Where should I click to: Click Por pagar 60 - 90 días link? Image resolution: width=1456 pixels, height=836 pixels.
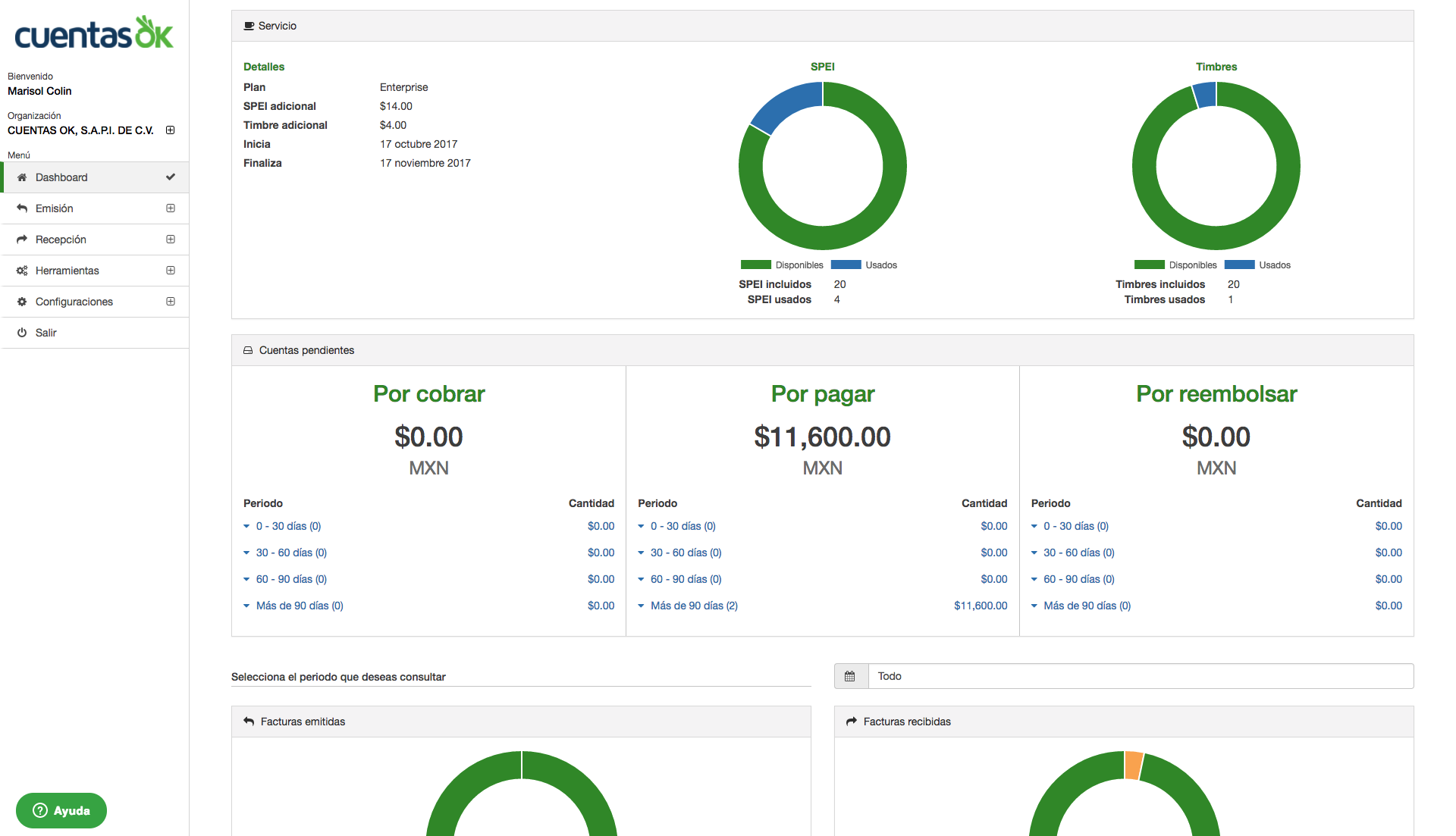click(686, 579)
